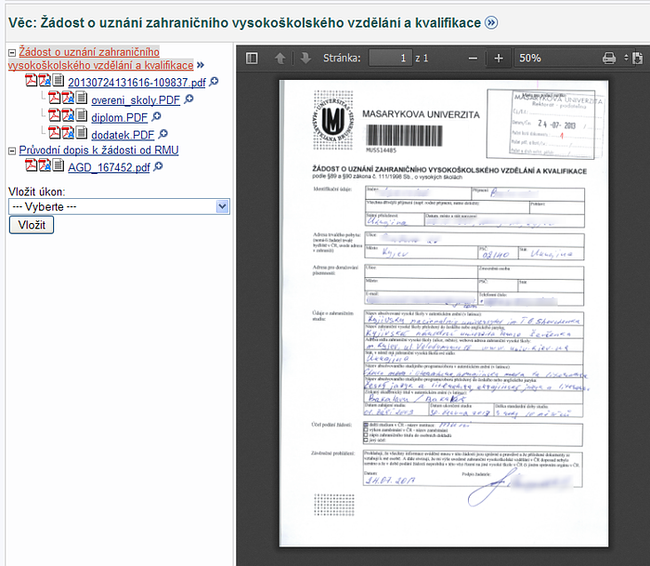The image size is (650, 566).
Task: Open text document icon for AGD_167452.pdf
Action: click(58, 165)
